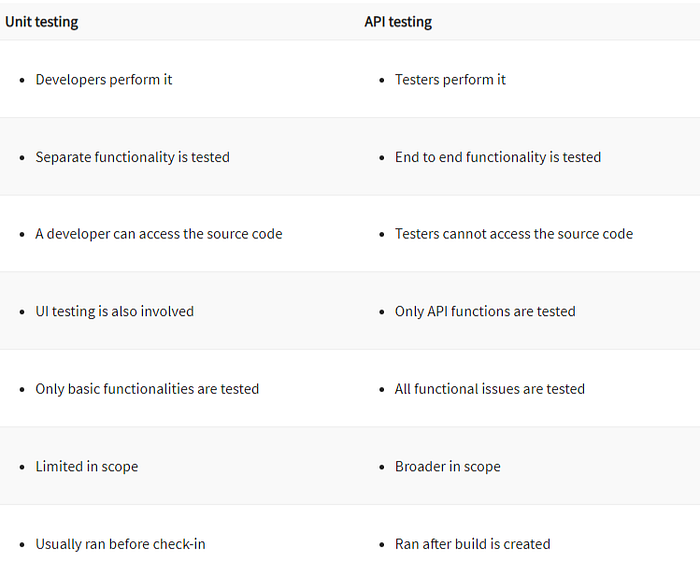Click 'Testers cannot access the source code'

pos(514,234)
